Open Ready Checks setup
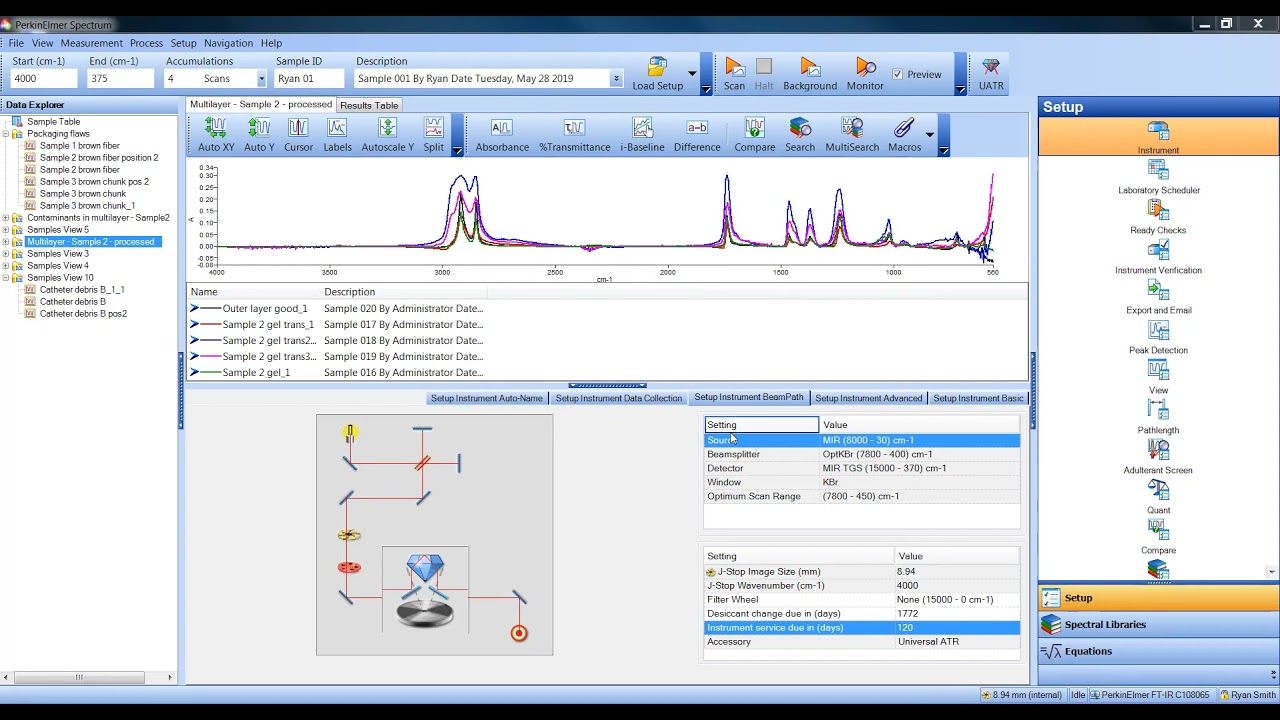The height and width of the screenshot is (720, 1280). pyautogui.click(x=1158, y=217)
